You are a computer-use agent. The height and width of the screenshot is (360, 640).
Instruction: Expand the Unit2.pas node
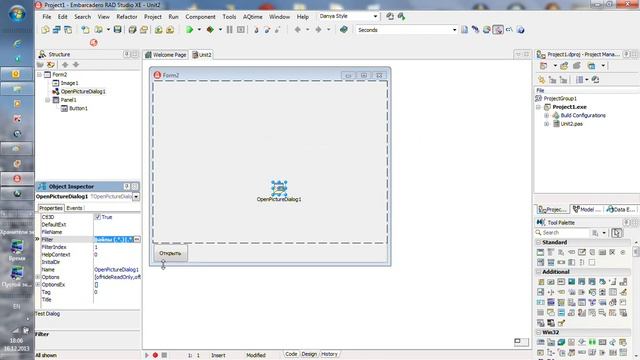click(547, 124)
